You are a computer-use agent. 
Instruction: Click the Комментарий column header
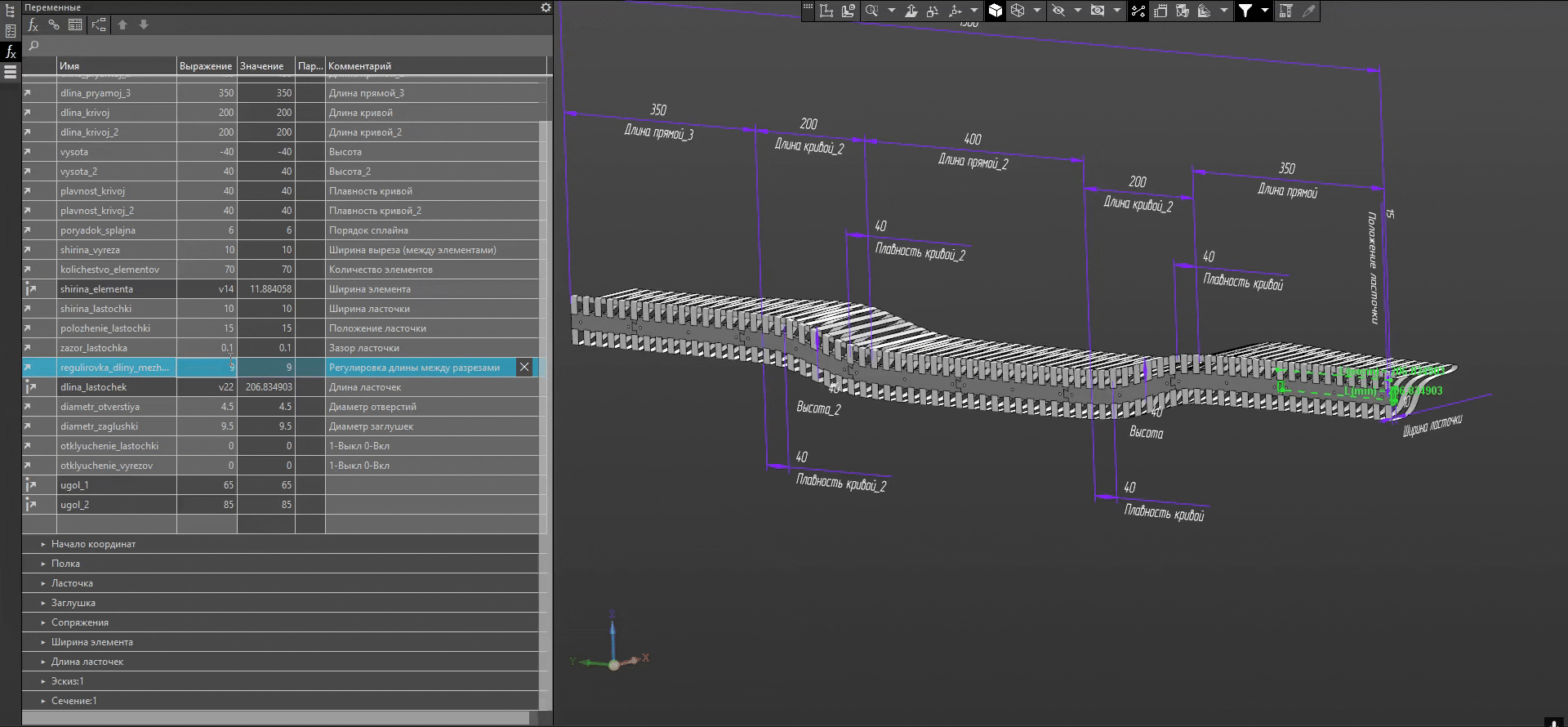coord(360,66)
